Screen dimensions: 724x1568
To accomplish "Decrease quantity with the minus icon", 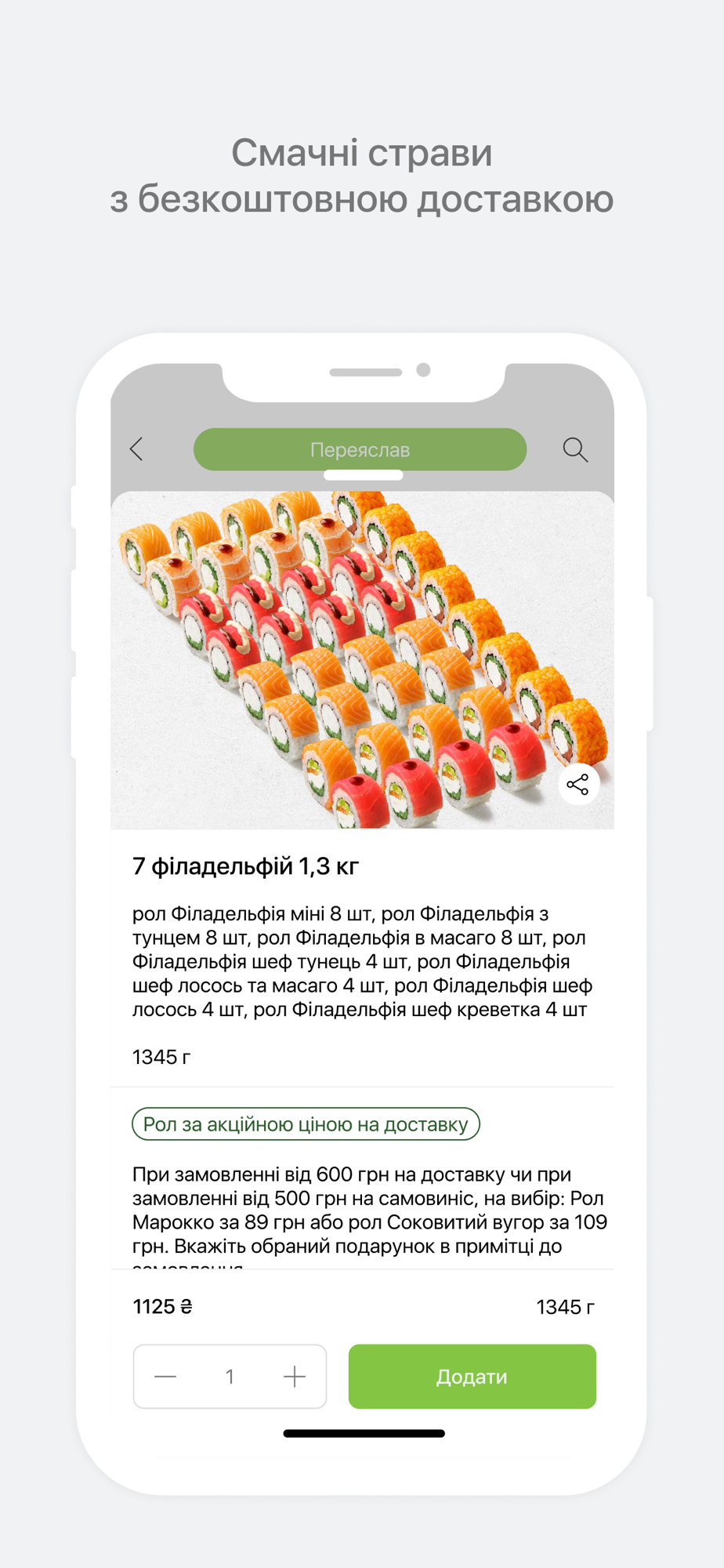I will (165, 1376).
